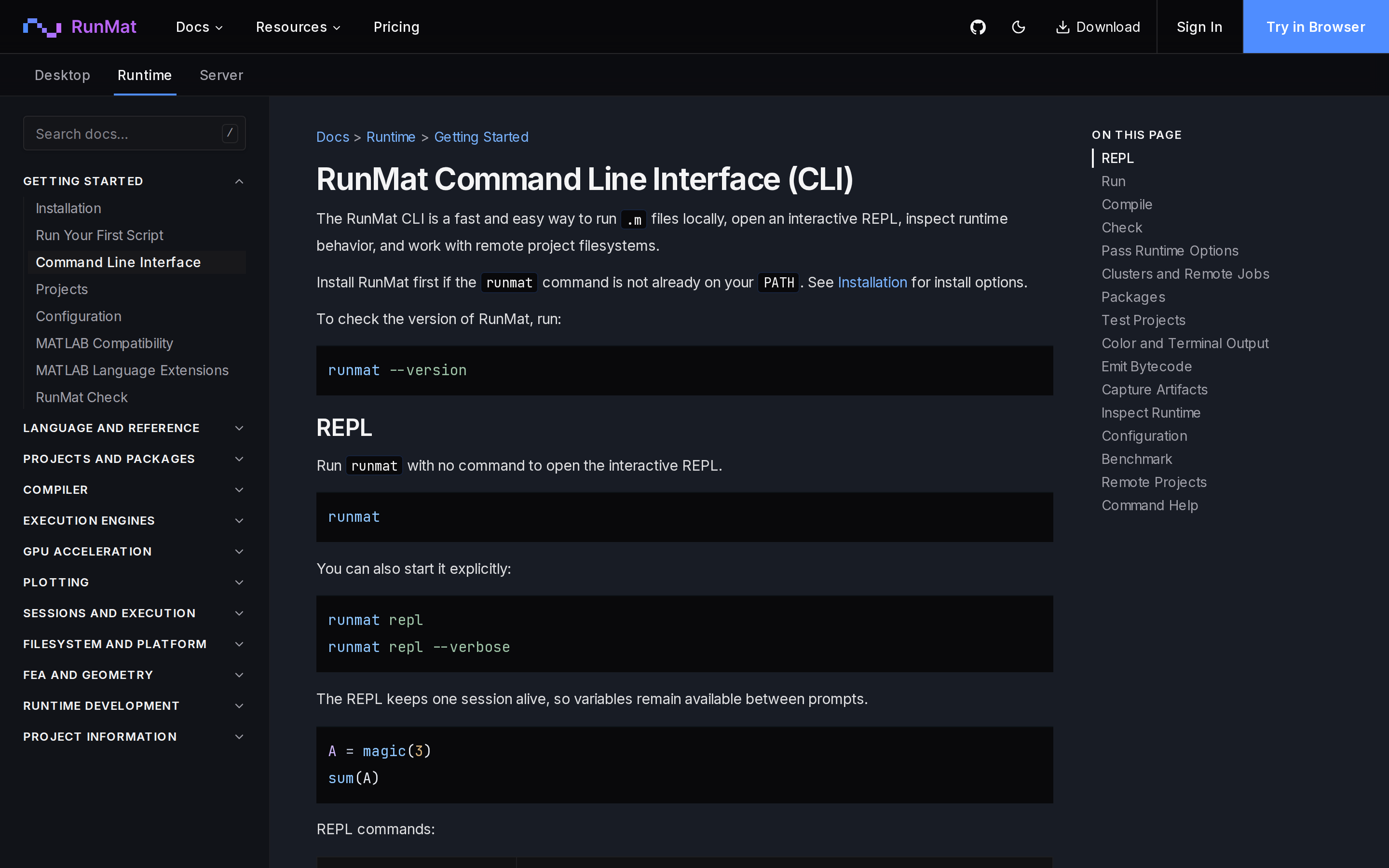Open Projects sidebar page
The height and width of the screenshot is (868, 1389).
pyautogui.click(x=61, y=289)
